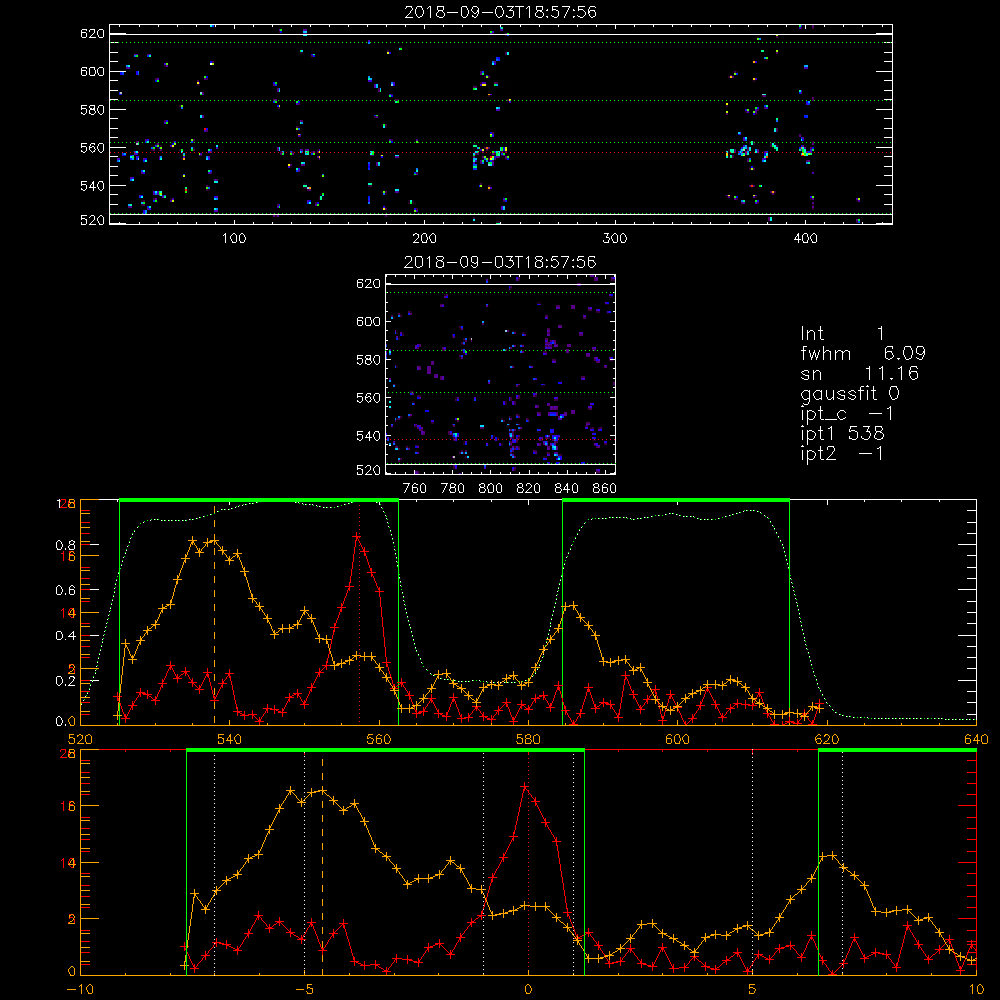Click x-axis label 860 in middle plot

pos(605,489)
